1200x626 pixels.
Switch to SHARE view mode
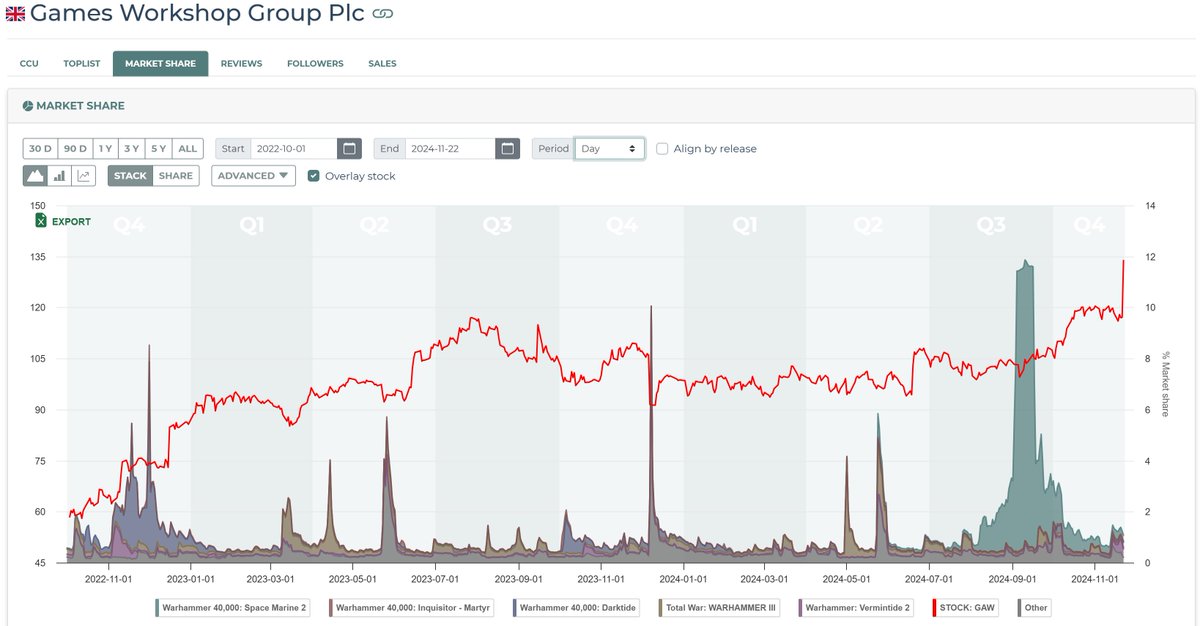point(176,176)
